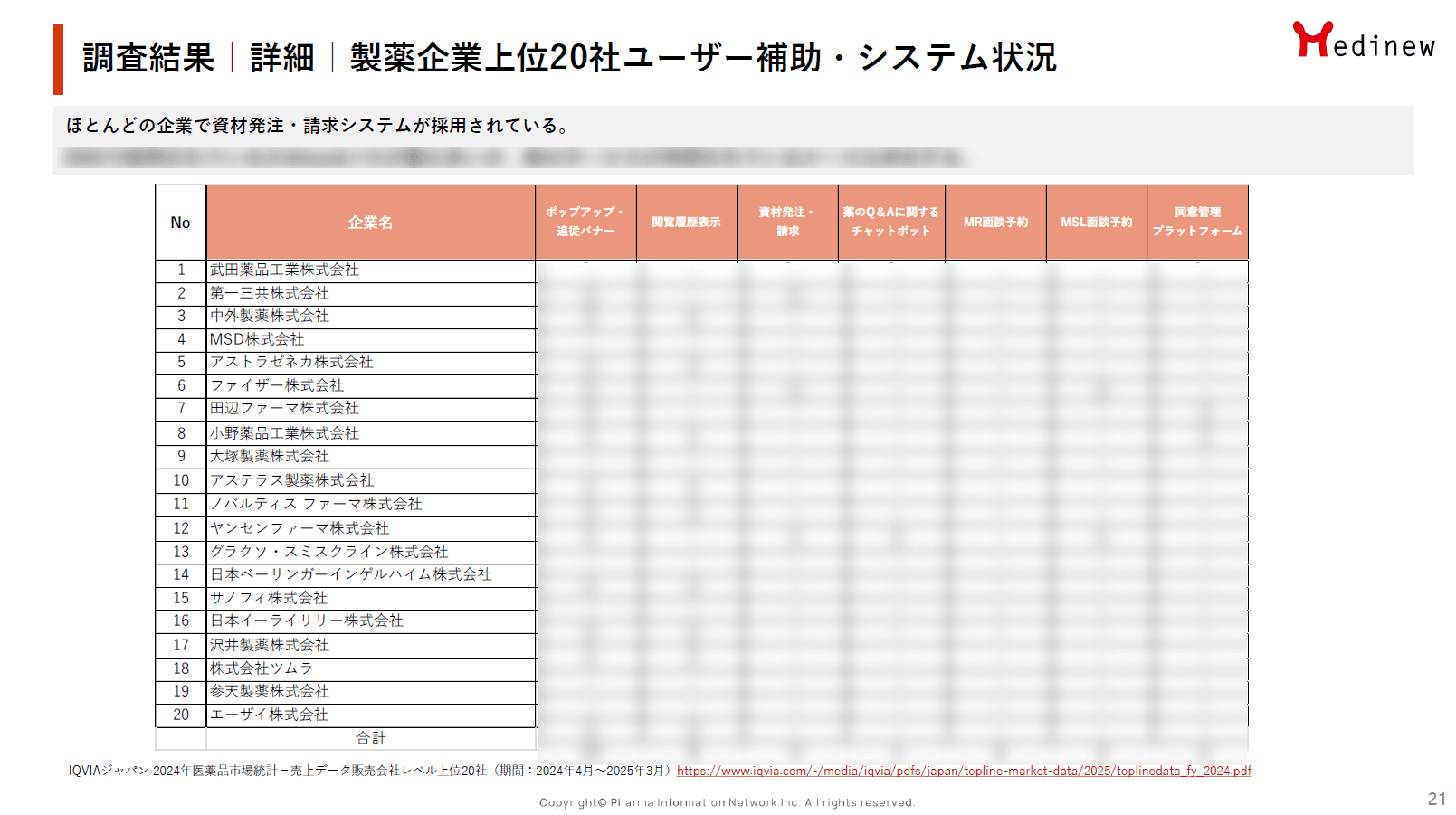Click the エーザイ株式会社 cell
This screenshot has height=815, width=1456.
pos(269,715)
